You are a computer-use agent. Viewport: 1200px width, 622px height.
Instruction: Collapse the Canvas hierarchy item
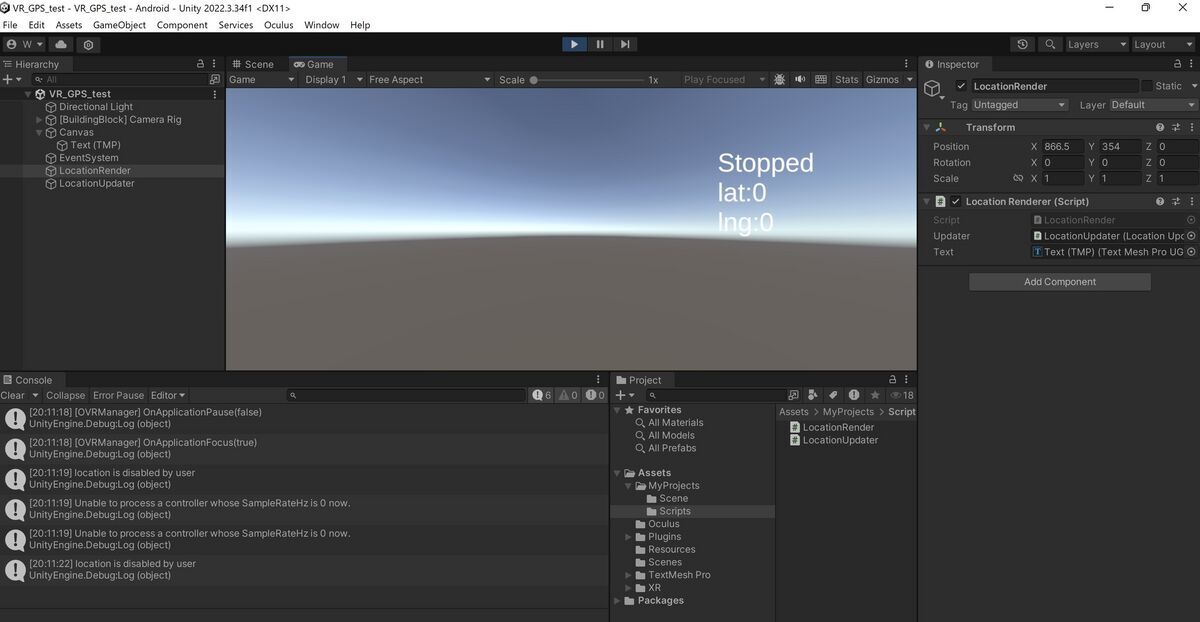[x=39, y=132]
